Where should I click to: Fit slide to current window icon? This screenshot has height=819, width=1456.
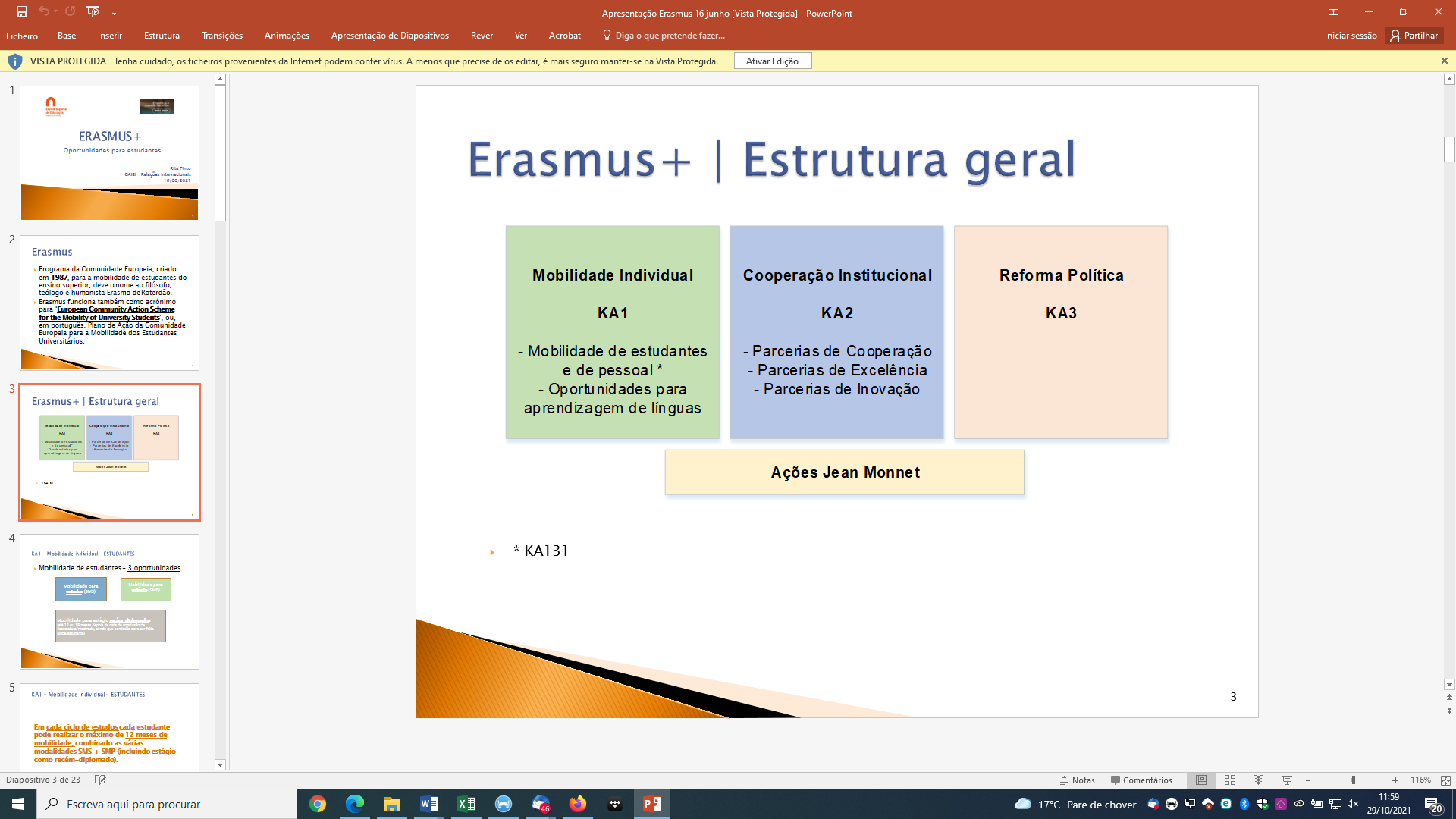(x=1445, y=780)
